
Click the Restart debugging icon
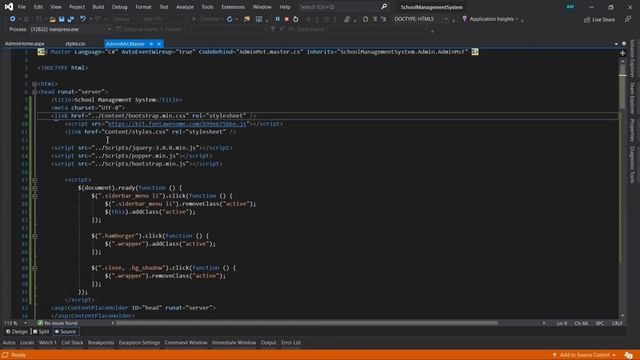[296, 19]
